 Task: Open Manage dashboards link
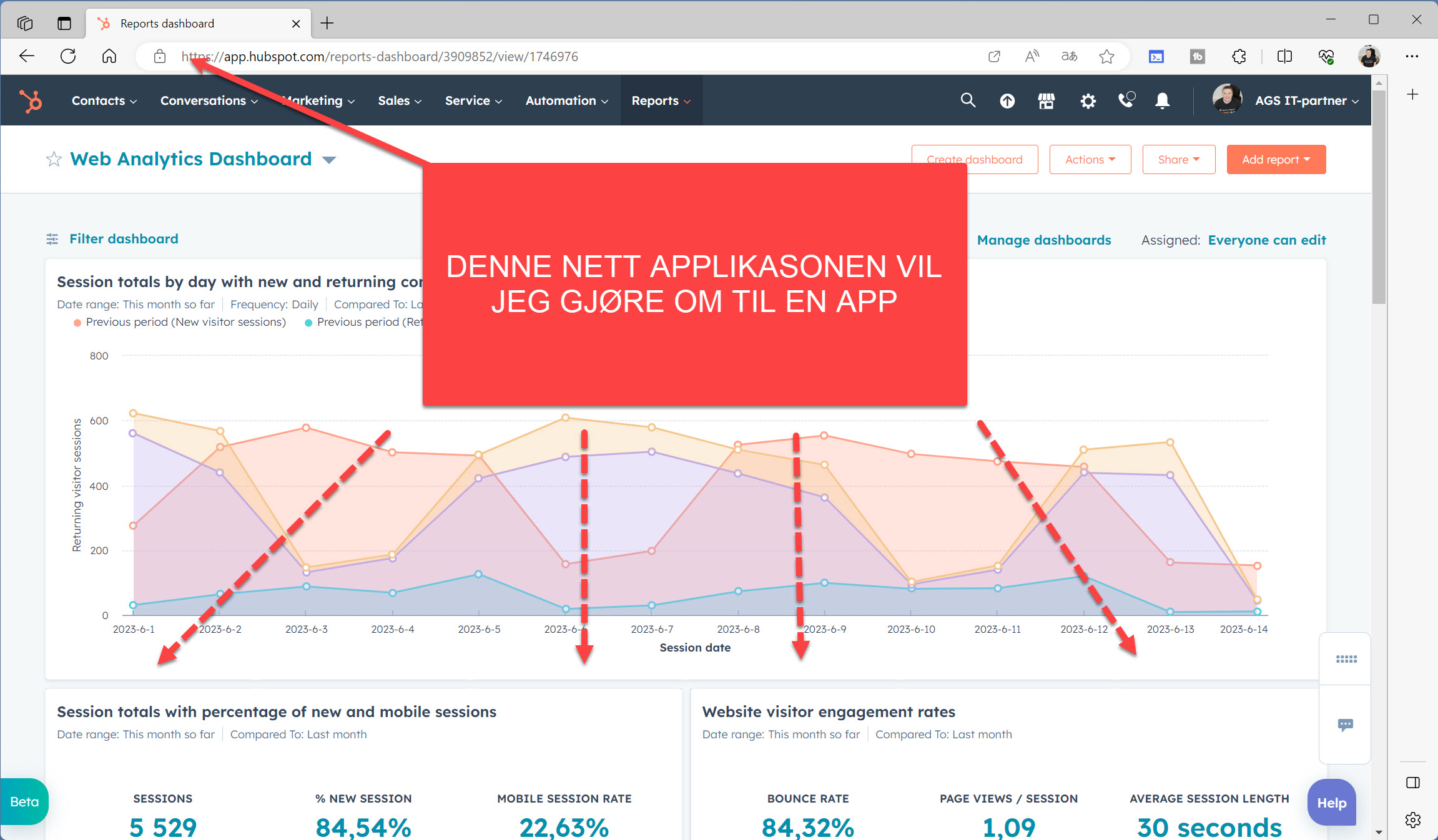coord(1044,240)
